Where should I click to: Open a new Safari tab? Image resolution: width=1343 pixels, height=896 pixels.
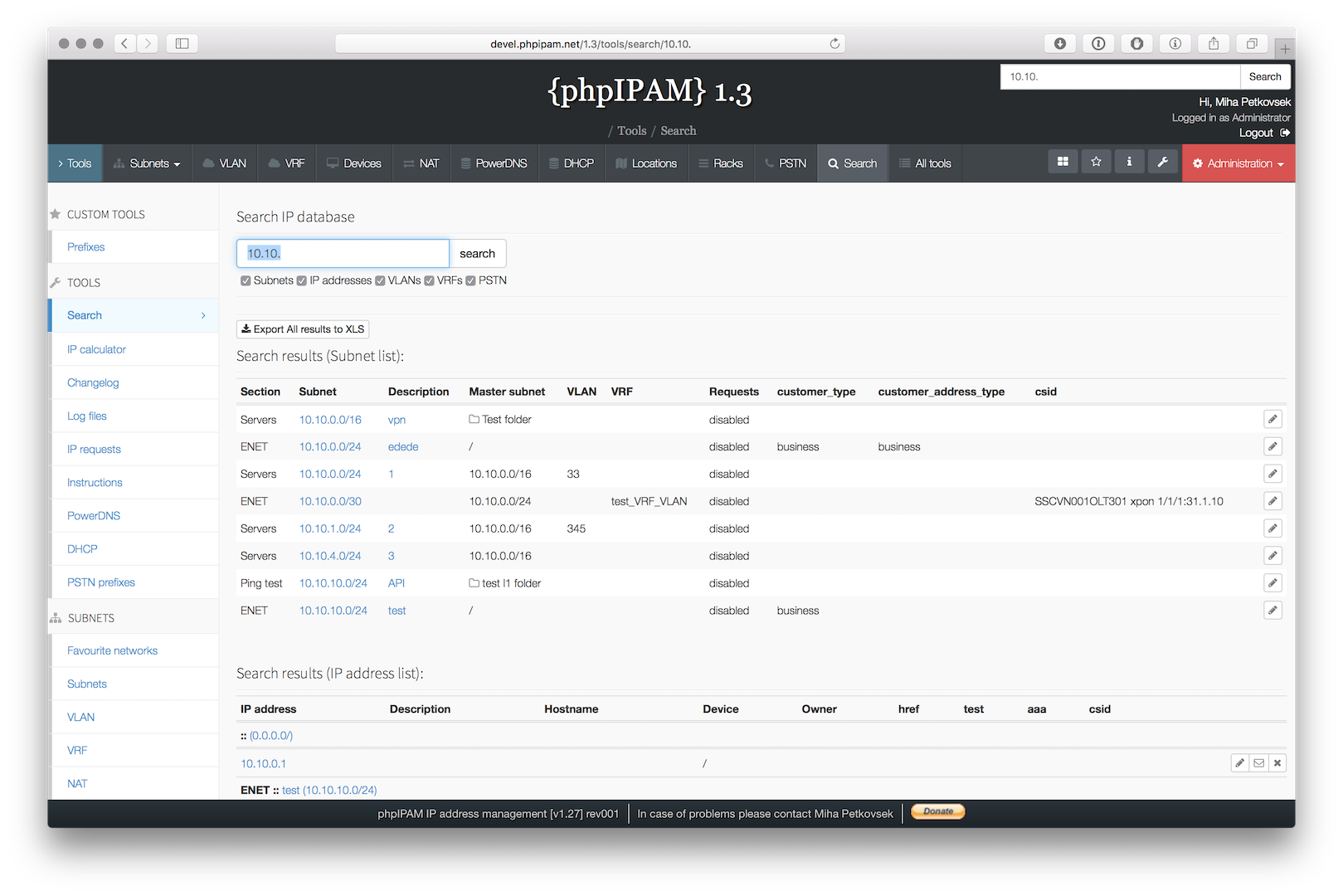click(1285, 48)
